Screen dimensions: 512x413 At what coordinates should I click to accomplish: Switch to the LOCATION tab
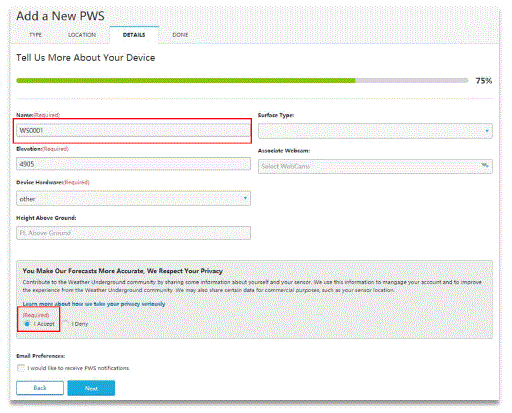click(82, 35)
